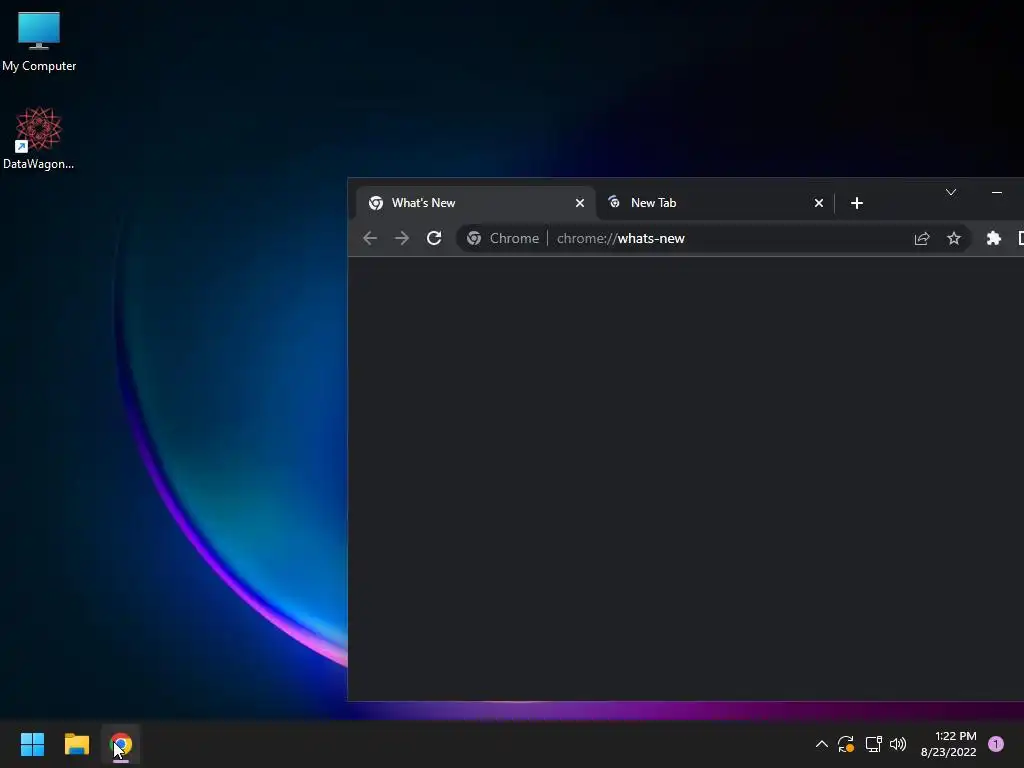Go back to the previous page
The height and width of the screenshot is (768, 1024).
[x=370, y=238]
